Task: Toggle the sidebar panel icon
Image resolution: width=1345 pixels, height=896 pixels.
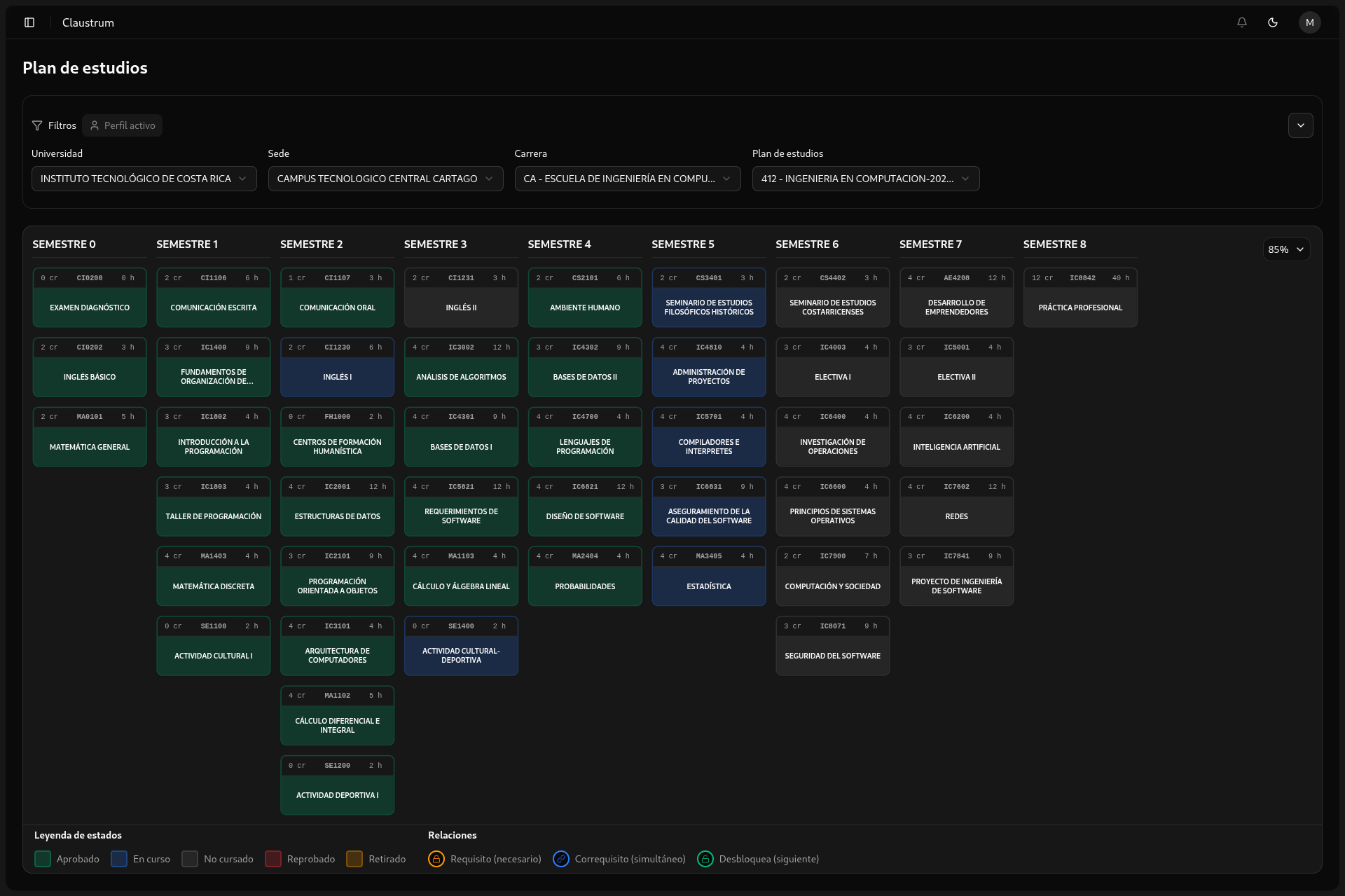Action: pyautogui.click(x=29, y=22)
